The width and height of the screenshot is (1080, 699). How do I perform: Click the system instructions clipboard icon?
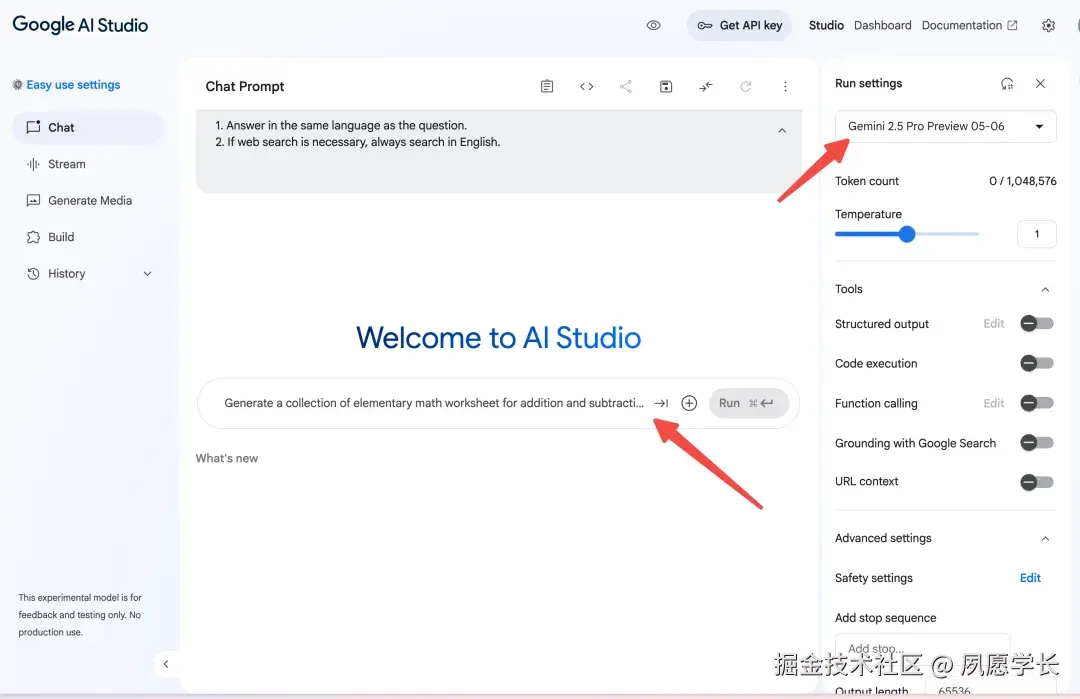point(547,86)
